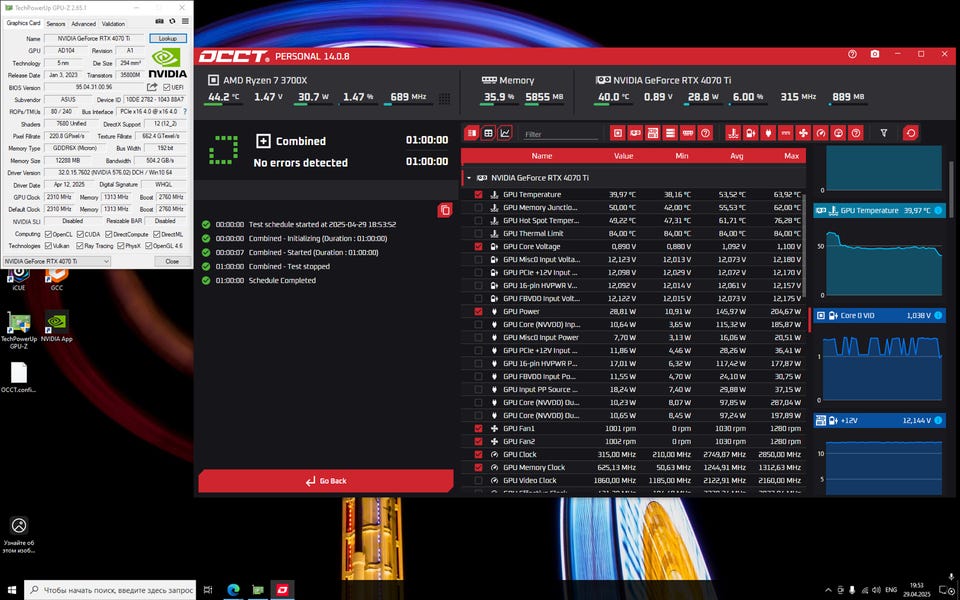Open the Windows Start menu

point(12,590)
